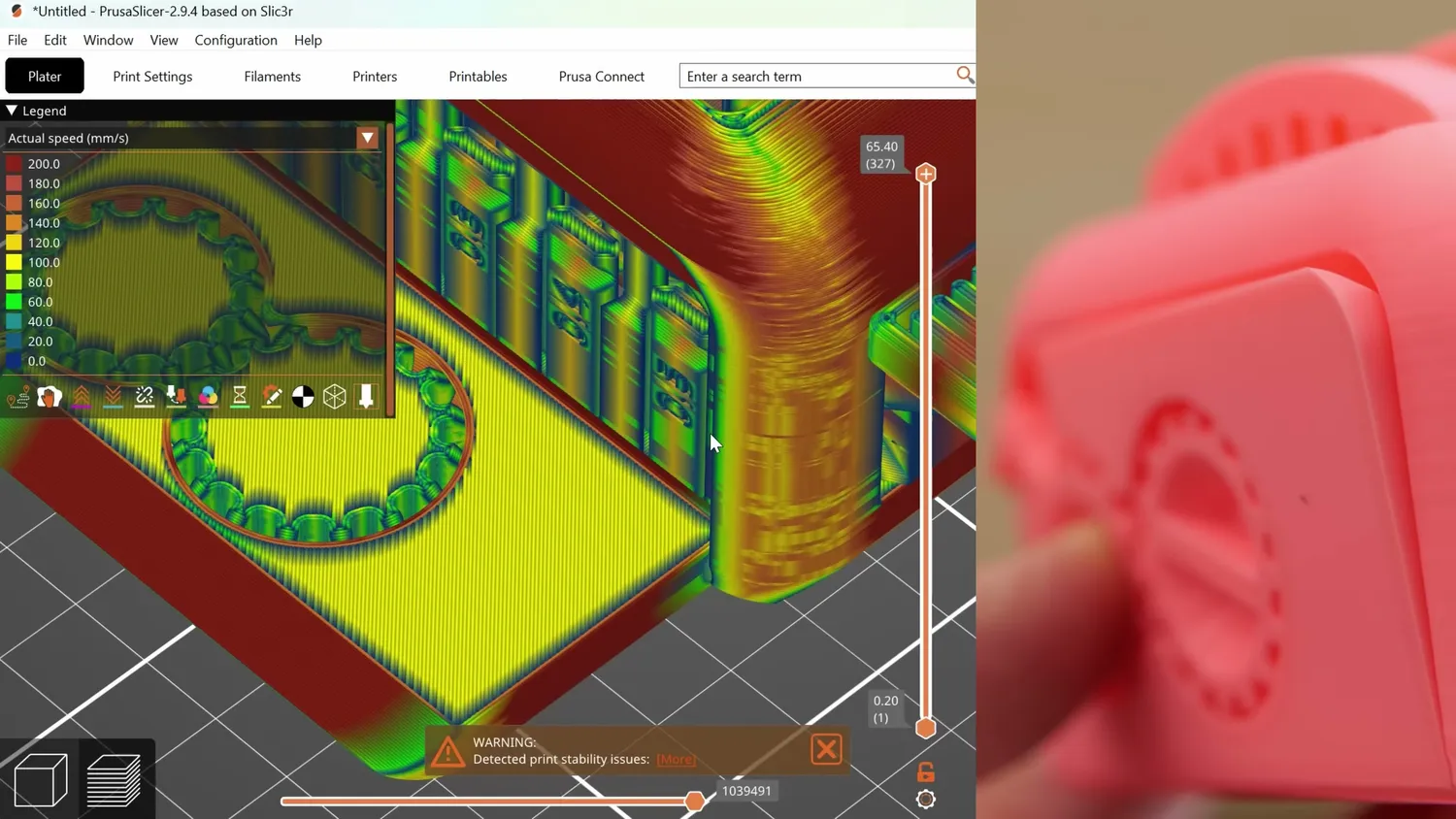
Task: Click the 0.0 dark blue speed swatch
Action: pos(14,361)
